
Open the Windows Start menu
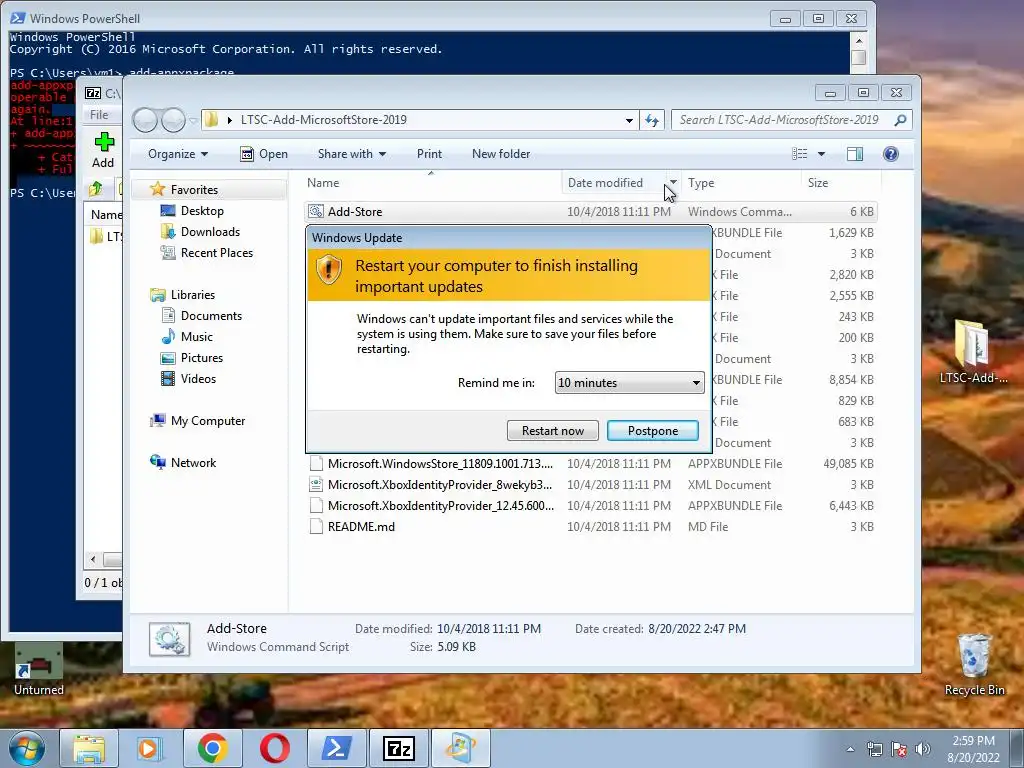[x=26, y=748]
